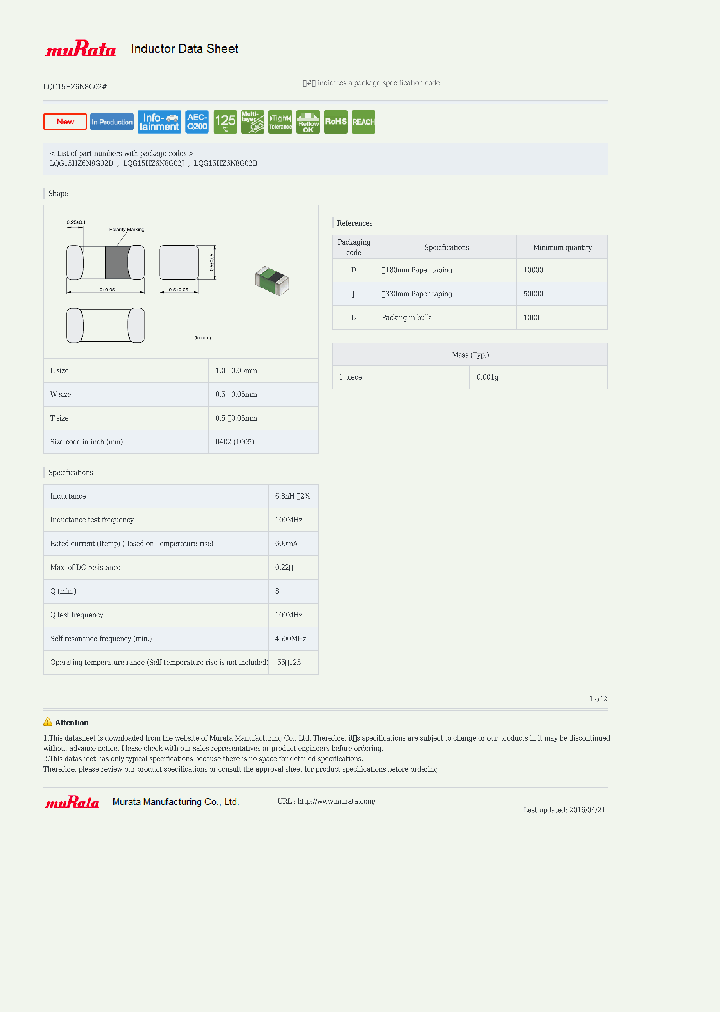Click the 'Mass (Typ.)' table header
The width and height of the screenshot is (720, 1012).
470,354
